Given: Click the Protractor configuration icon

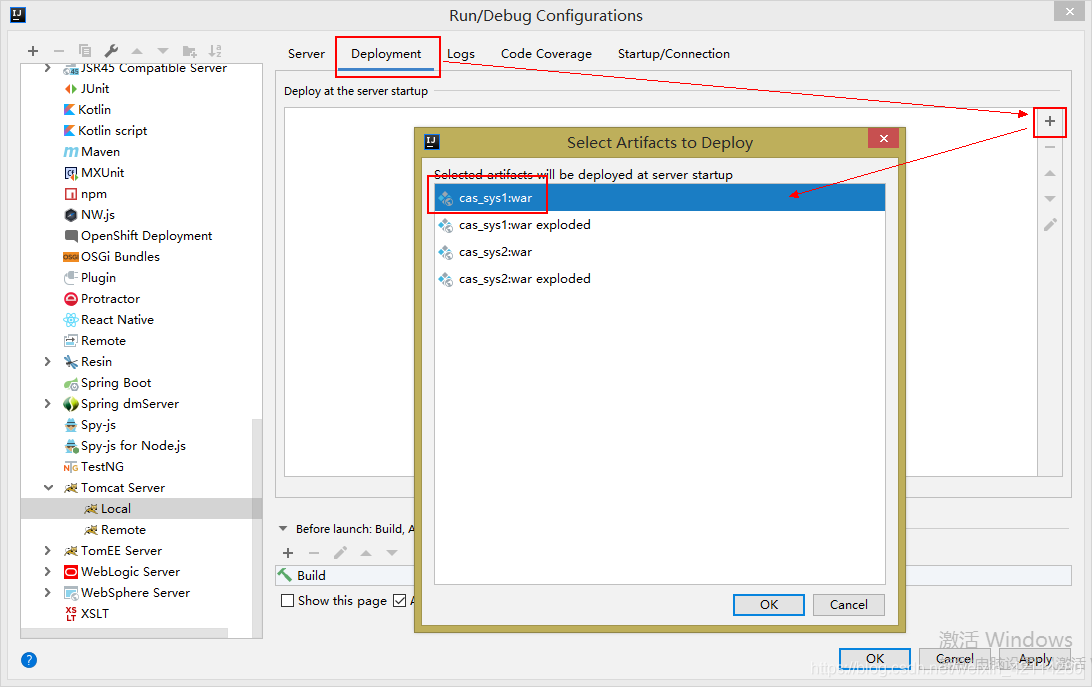Looking at the screenshot, I should tap(70, 299).
